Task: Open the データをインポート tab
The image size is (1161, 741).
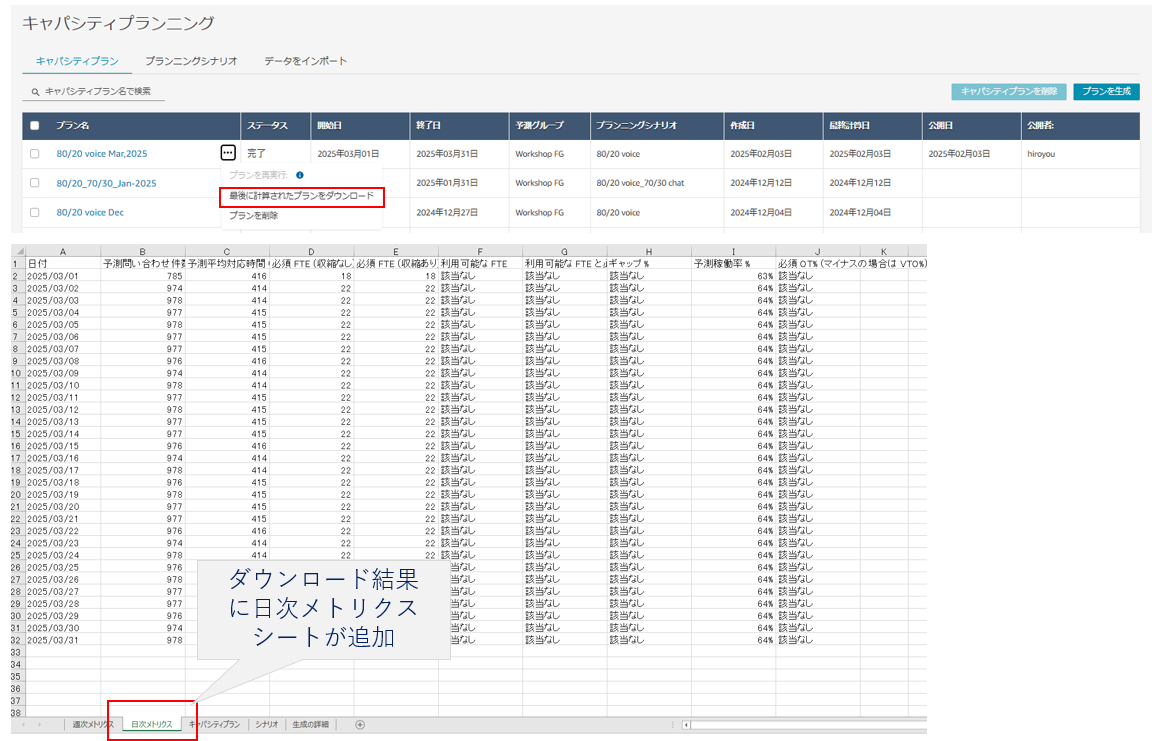Action: pos(306,61)
